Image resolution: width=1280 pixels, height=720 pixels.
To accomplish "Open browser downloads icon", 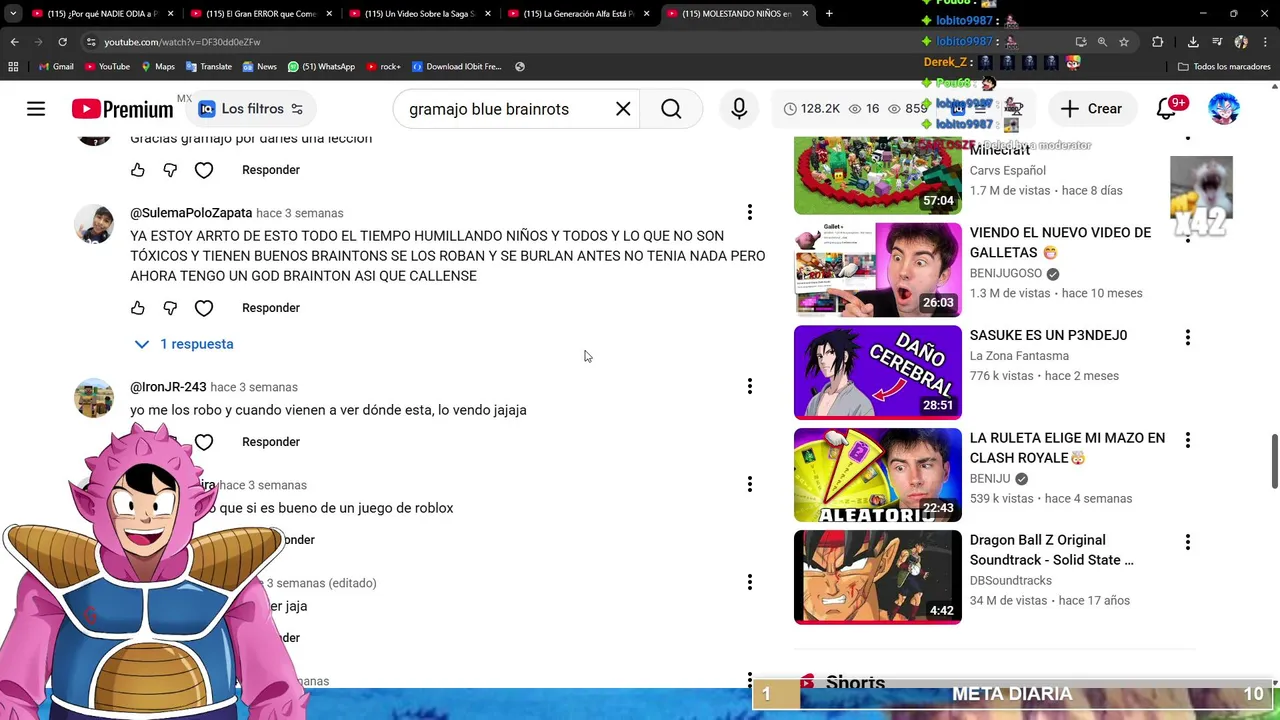I will pos(1193,42).
